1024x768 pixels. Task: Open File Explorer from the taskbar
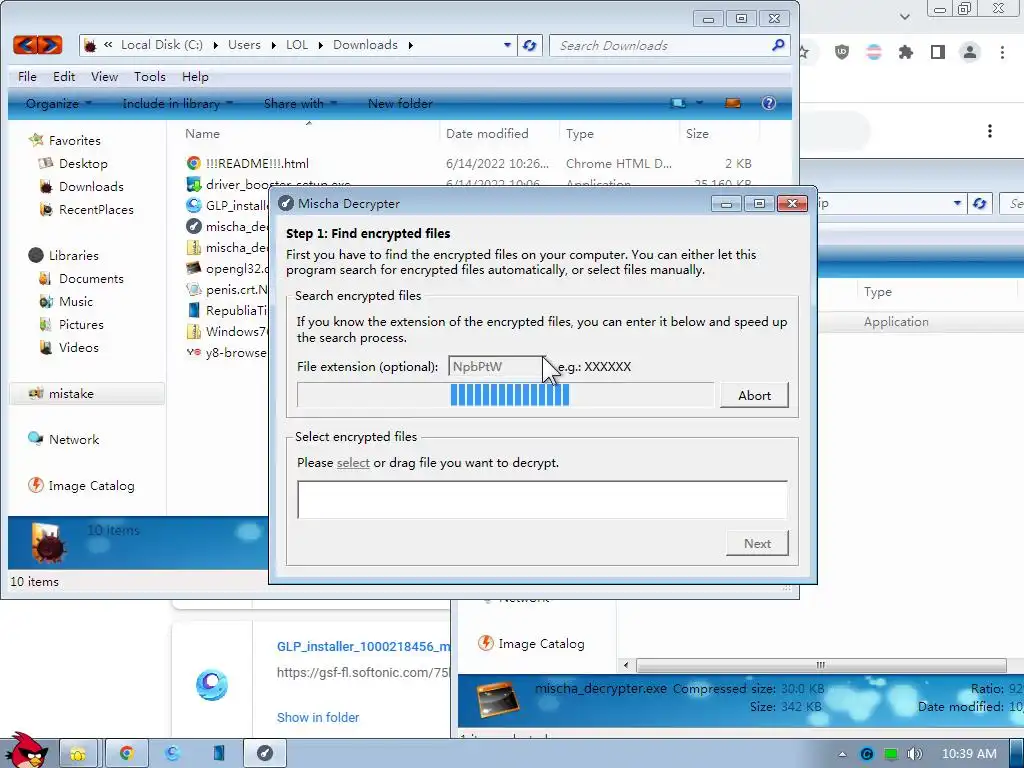tap(78, 753)
